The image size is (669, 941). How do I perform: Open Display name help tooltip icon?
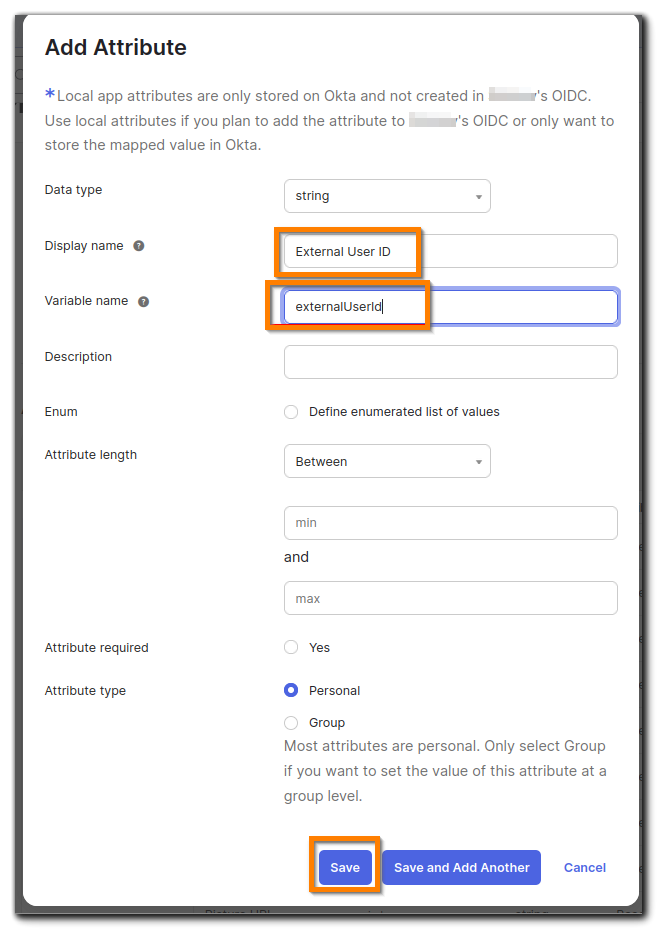point(139,246)
